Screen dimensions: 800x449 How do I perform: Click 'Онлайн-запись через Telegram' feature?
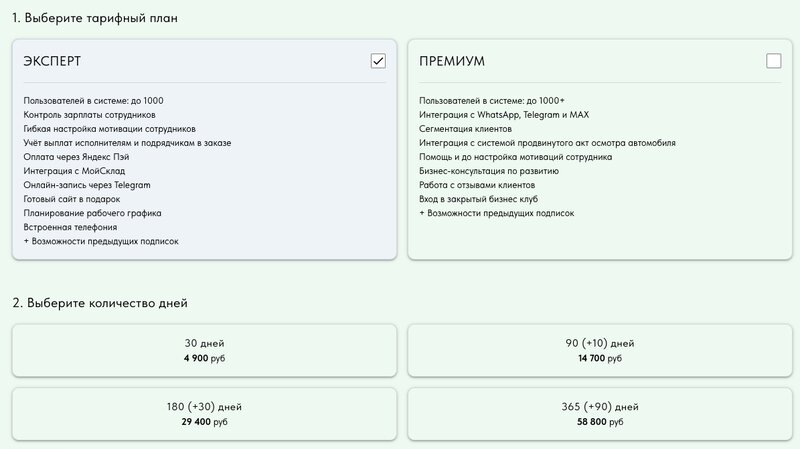pos(86,185)
